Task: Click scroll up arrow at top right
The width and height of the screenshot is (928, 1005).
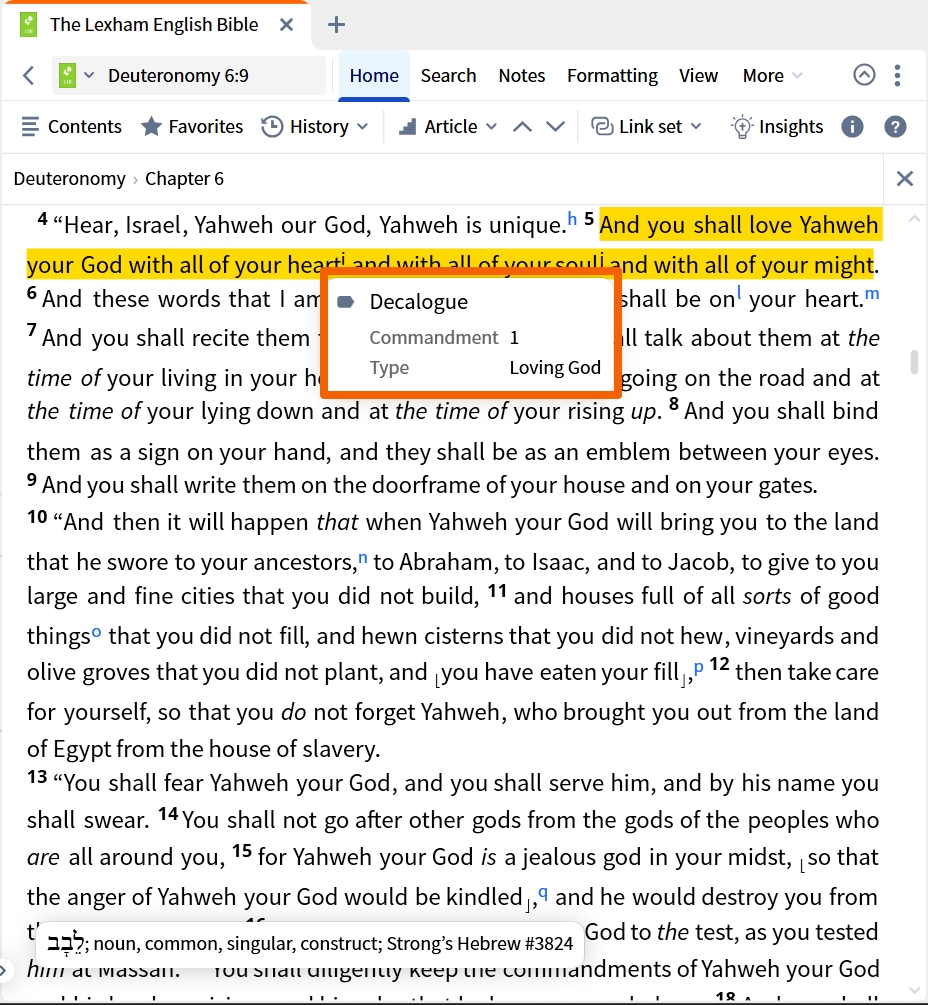Action: pyautogui.click(x=915, y=219)
